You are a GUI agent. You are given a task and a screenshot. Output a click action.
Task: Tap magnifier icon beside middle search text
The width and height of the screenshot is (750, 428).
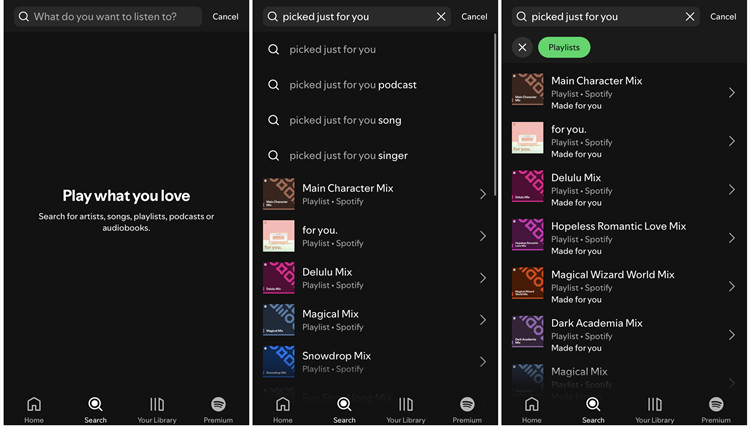click(273, 17)
